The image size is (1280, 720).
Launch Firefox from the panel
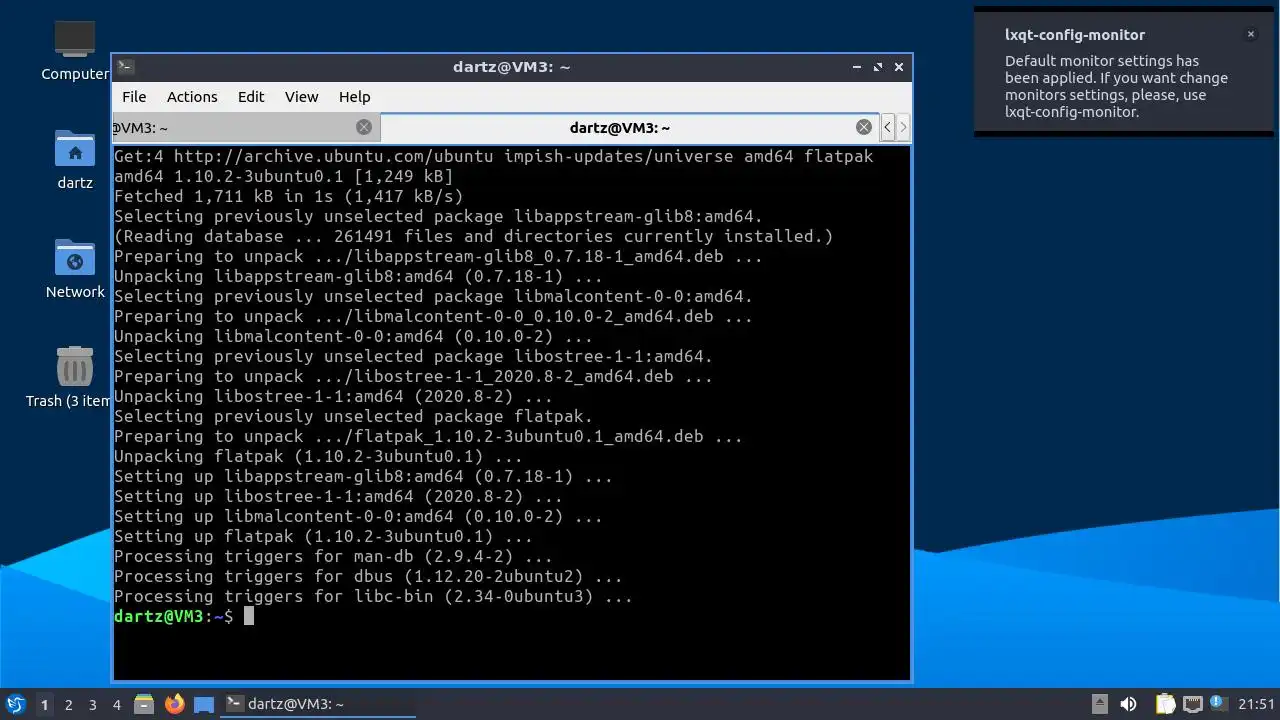(x=174, y=704)
